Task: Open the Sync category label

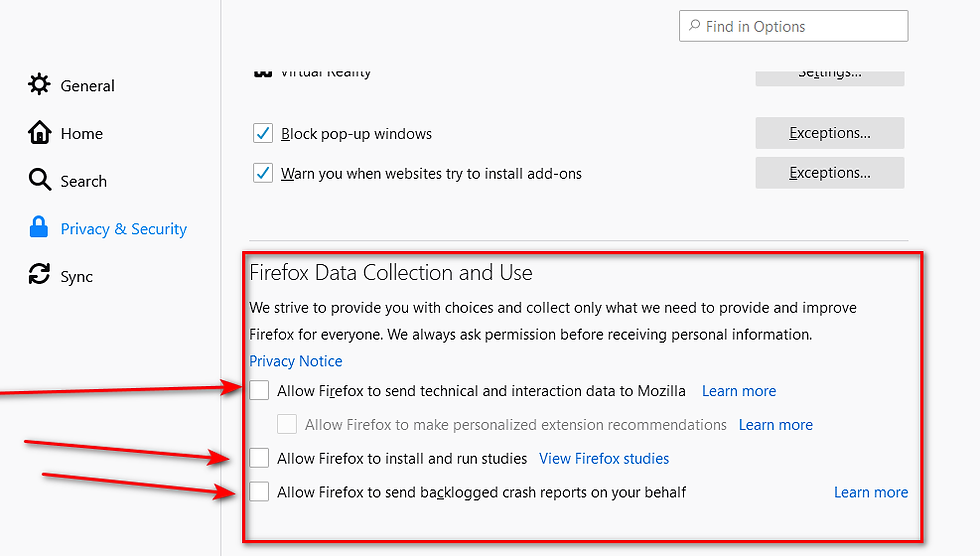Action: click(x=76, y=277)
